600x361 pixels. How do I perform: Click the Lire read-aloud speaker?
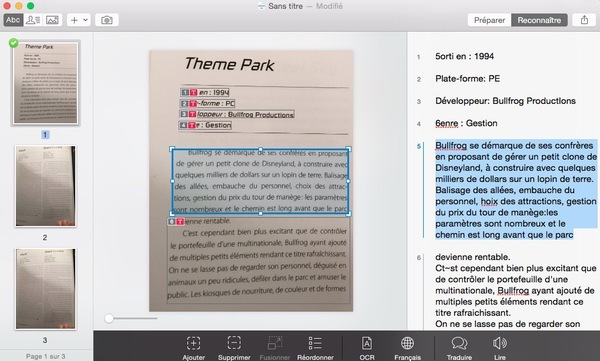[x=500, y=348]
